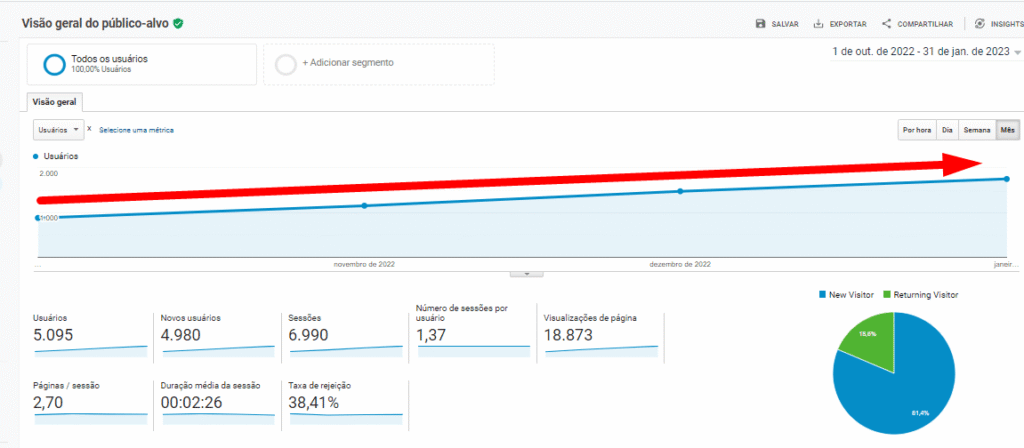
Task: Select the Visão geral tab
Action: [56, 101]
